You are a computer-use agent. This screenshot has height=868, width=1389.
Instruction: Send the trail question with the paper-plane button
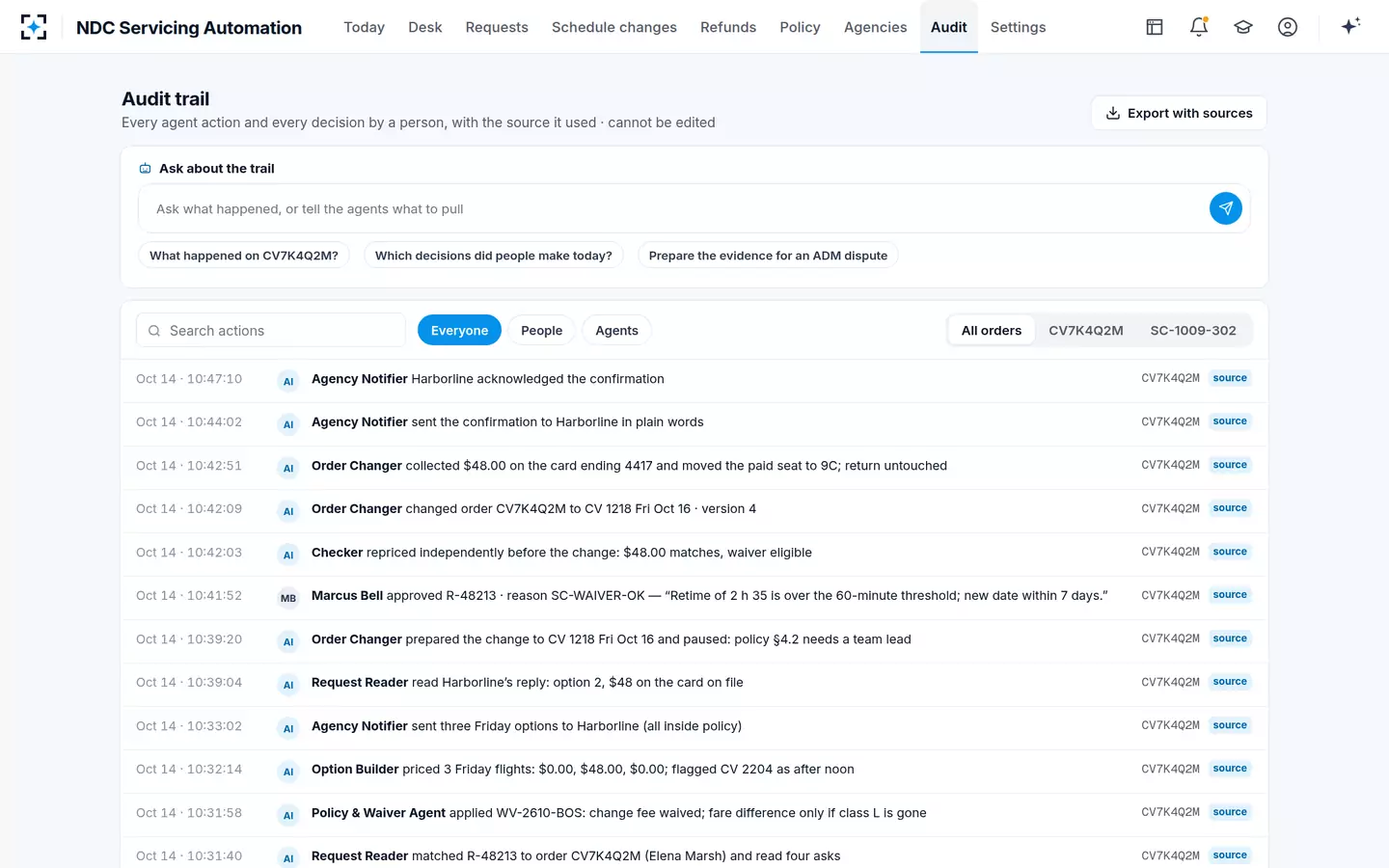pyautogui.click(x=1226, y=208)
